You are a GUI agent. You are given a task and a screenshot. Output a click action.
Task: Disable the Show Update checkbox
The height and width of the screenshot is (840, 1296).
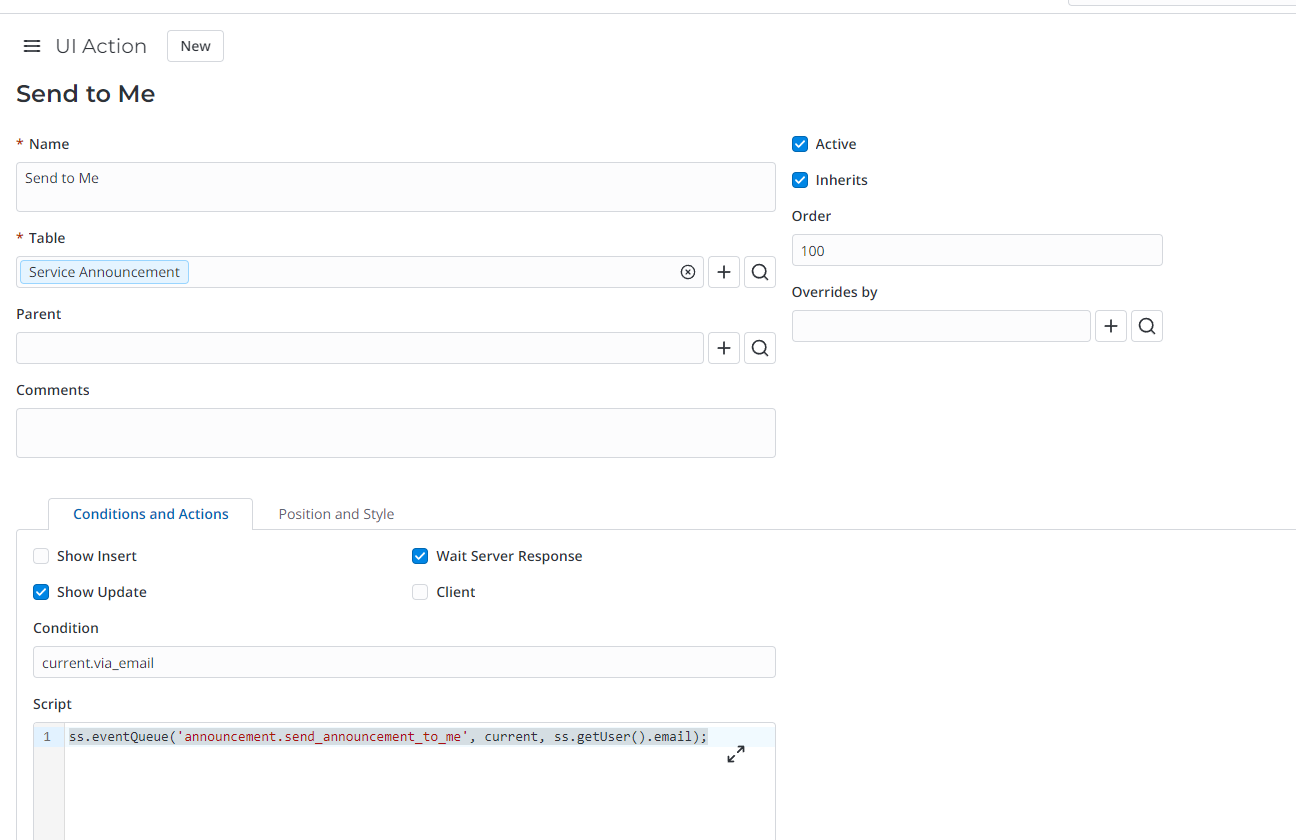click(x=41, y=592)
